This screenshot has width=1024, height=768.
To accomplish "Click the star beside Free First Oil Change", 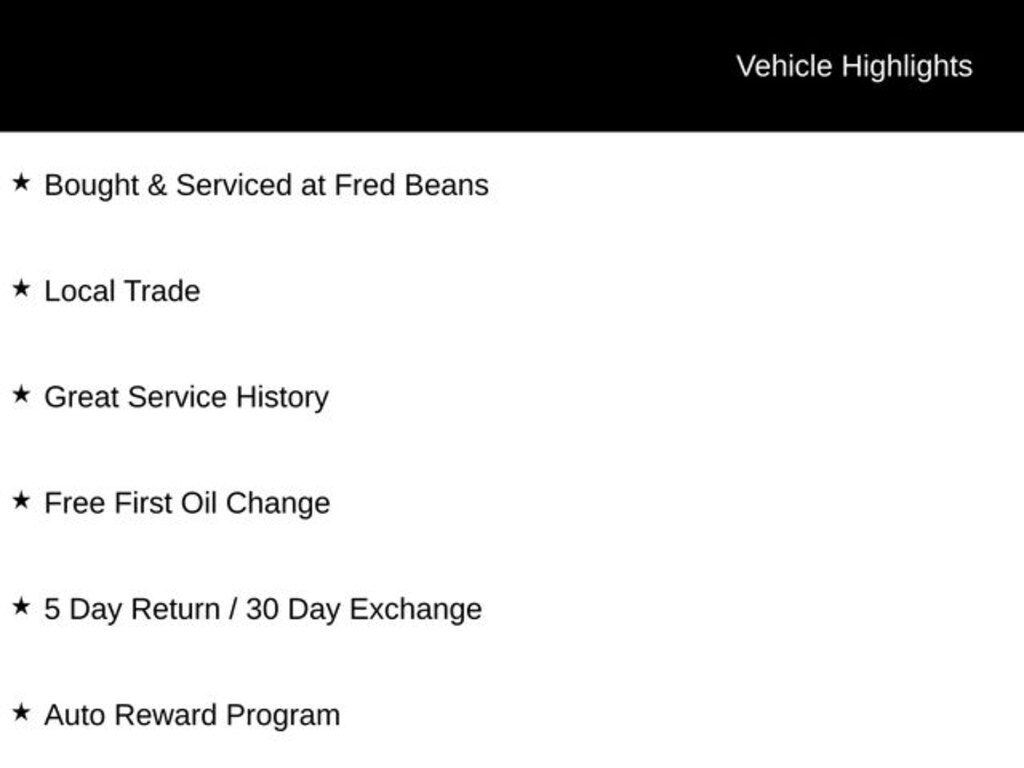I will [21, 501].
